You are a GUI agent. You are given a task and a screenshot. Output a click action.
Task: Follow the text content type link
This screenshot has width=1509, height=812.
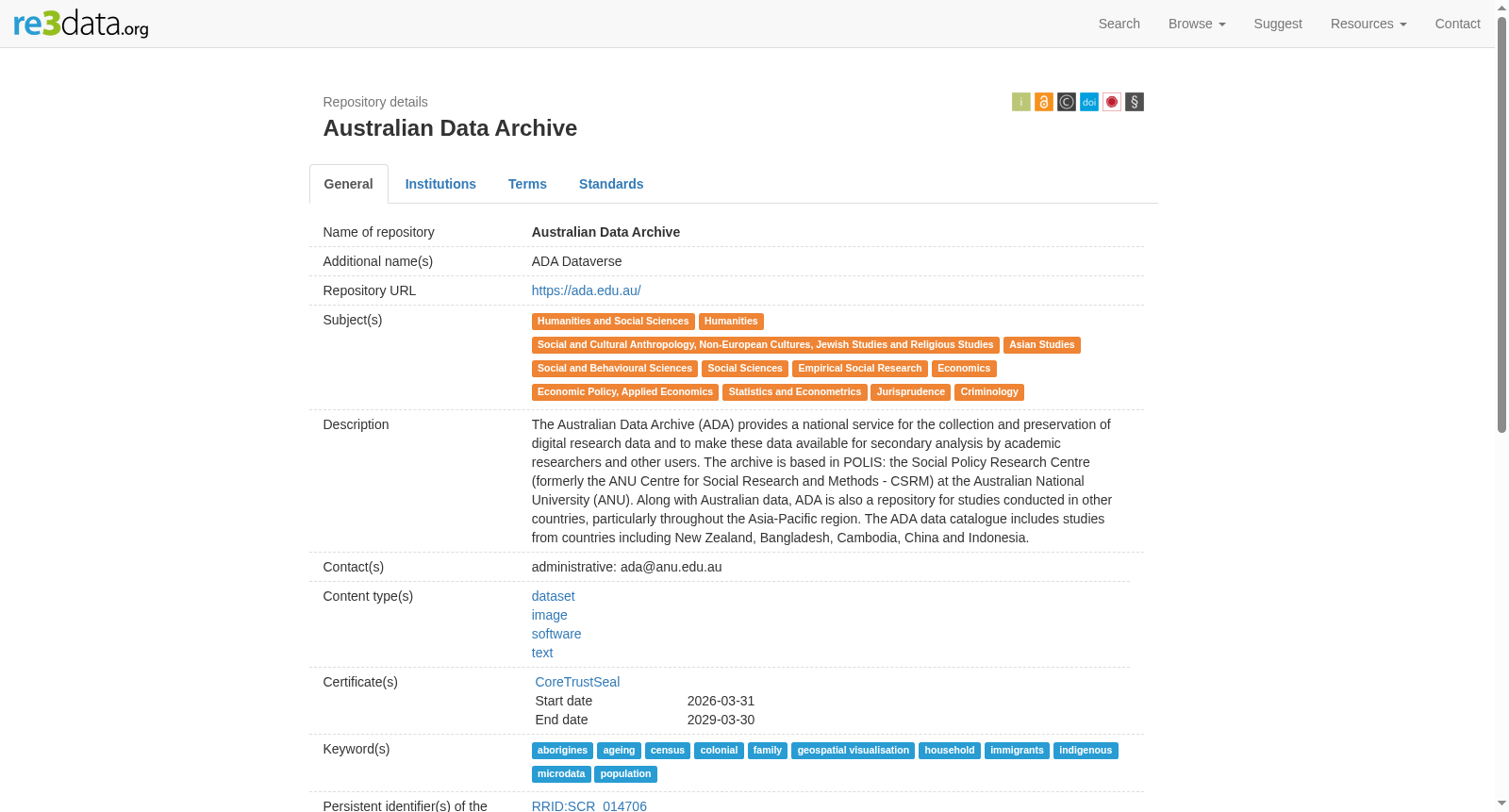pos(542,653)
